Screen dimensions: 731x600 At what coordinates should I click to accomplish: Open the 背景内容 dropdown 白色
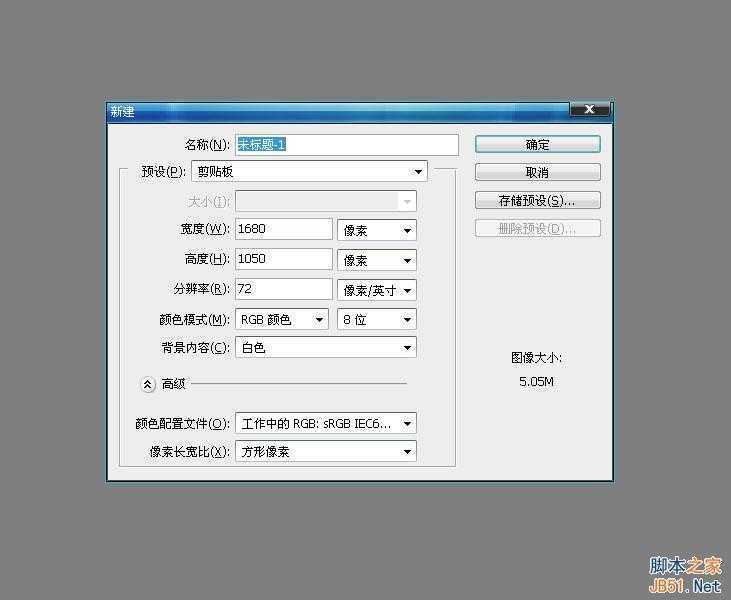tap(326, 348)
